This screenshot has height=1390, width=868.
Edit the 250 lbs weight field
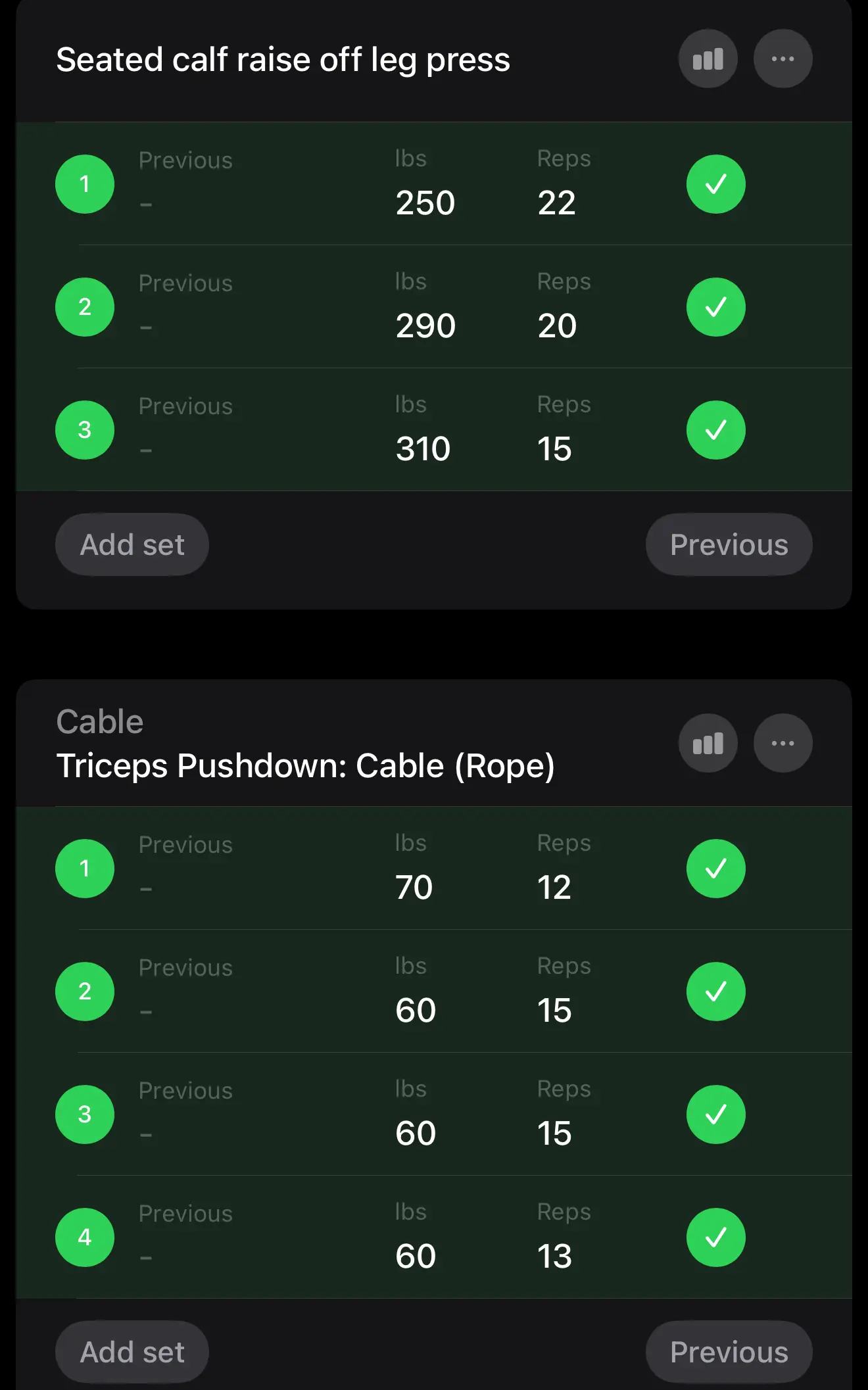click(425, 203)
